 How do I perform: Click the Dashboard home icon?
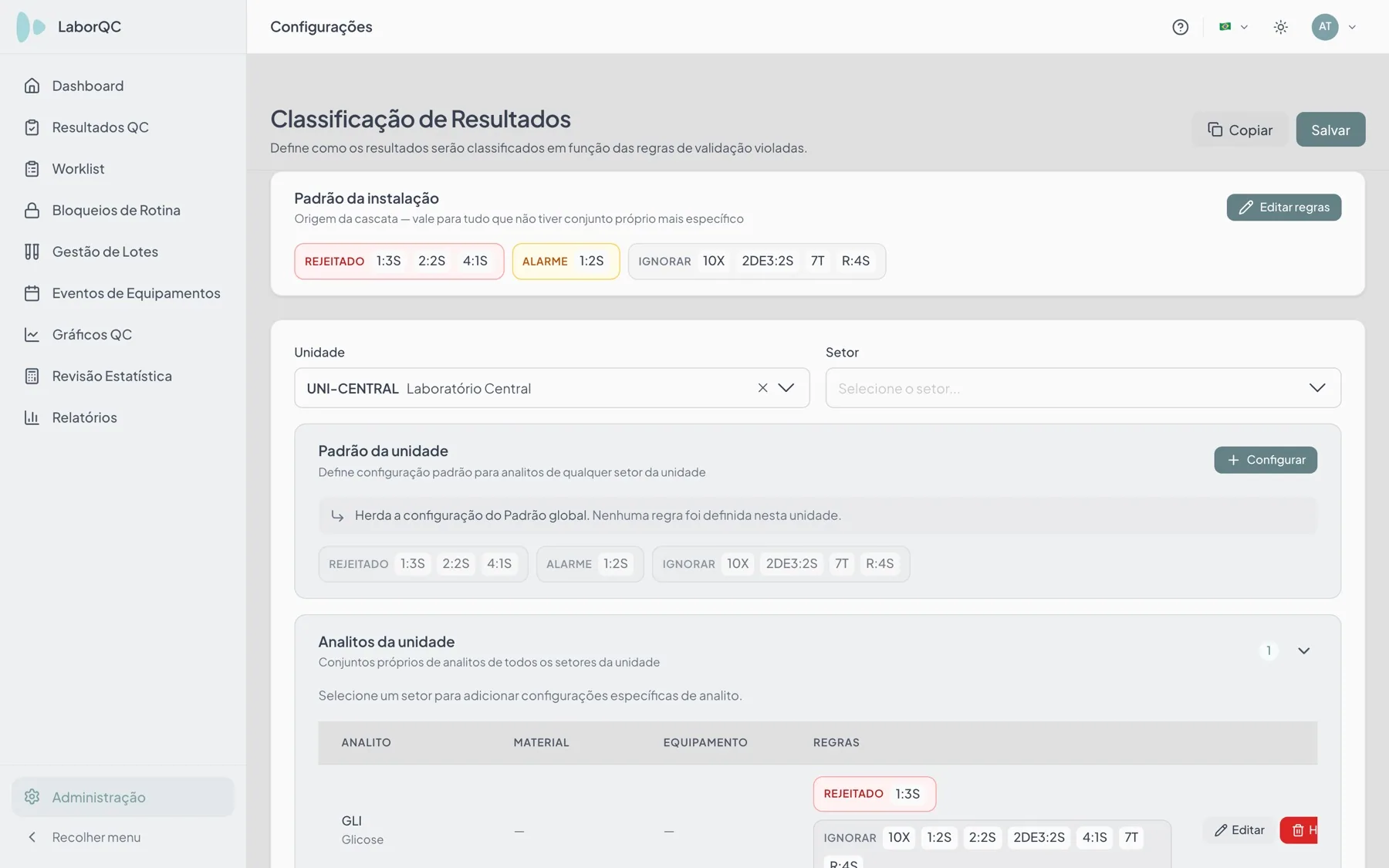point(32,86)
